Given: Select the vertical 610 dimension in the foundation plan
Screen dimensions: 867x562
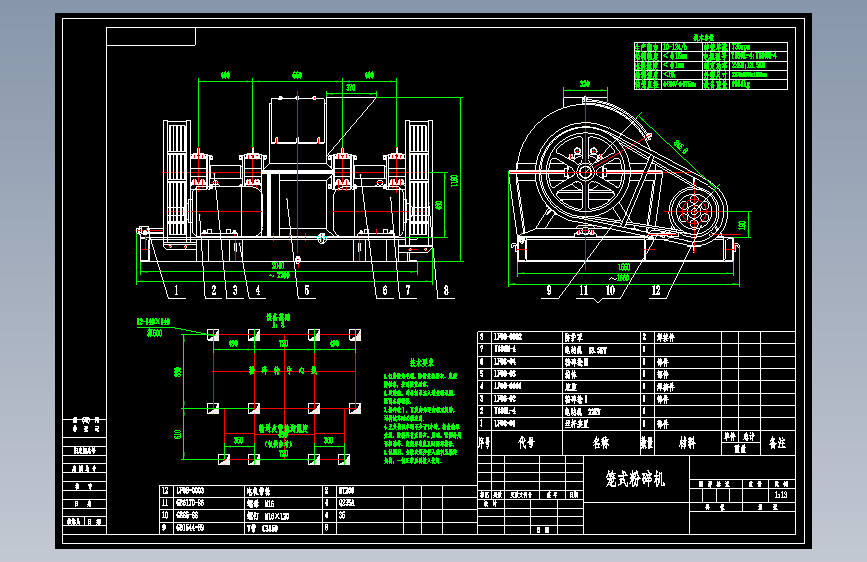Looking at the screenshot, I should click(x=177, y=434).
